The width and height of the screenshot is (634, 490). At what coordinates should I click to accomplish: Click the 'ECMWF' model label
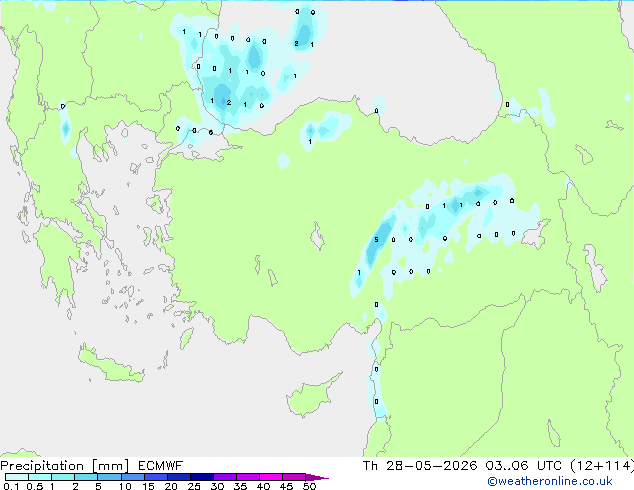[x=160, y=466]
